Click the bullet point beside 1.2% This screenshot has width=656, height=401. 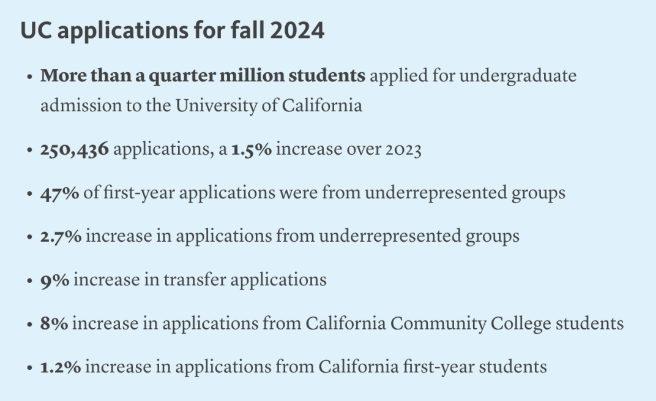coord(29,368)
